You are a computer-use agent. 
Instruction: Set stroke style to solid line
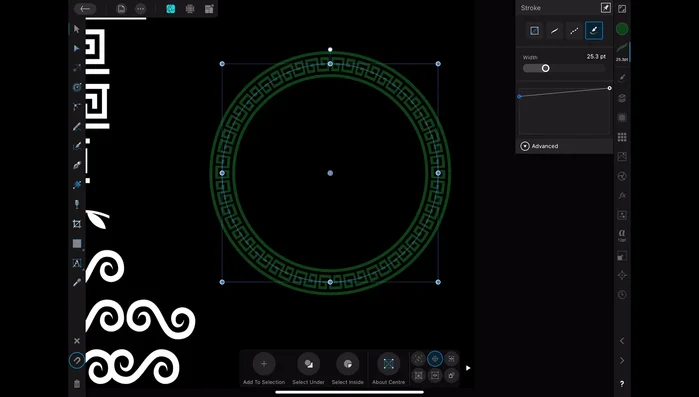coord(554,31)
